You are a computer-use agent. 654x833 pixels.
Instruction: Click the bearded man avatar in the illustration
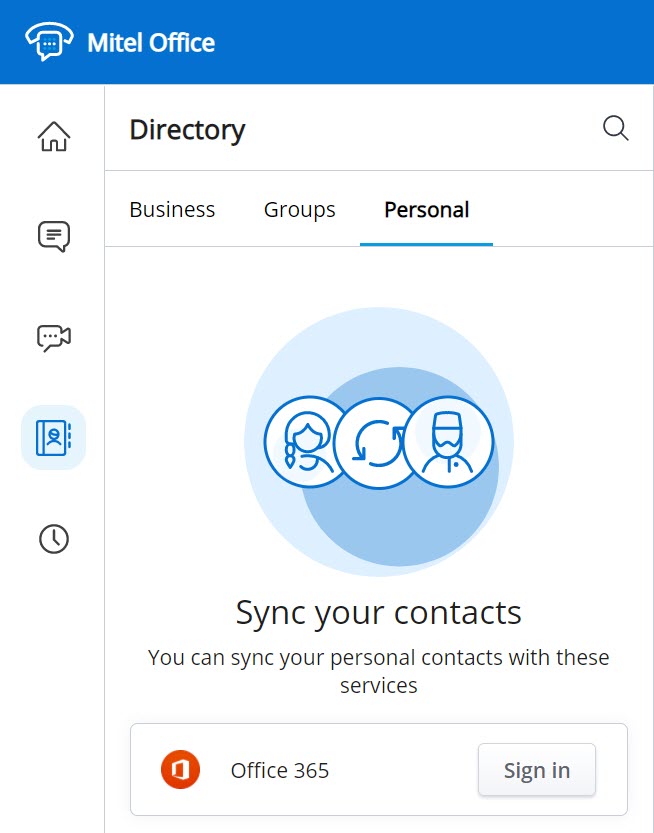point(448,442)
